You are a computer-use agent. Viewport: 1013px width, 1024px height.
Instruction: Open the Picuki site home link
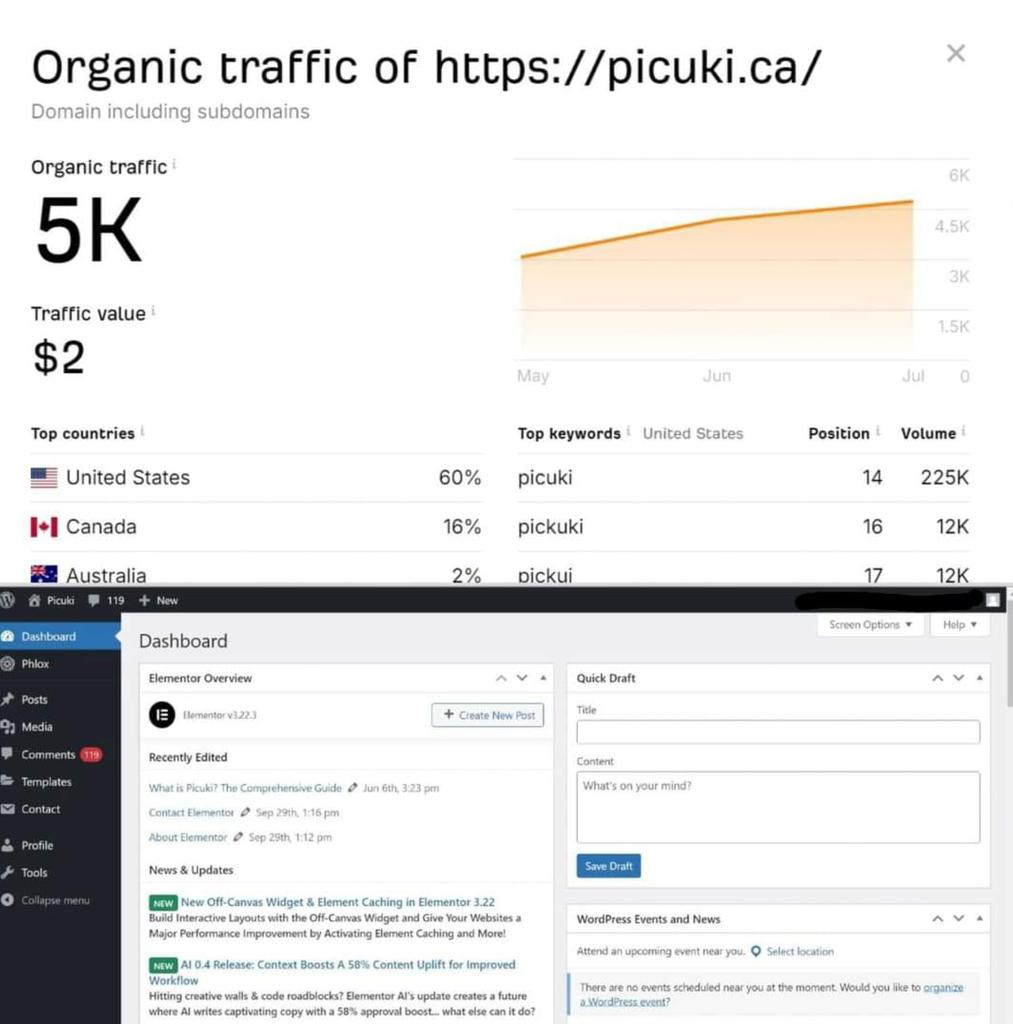(x=52, y=600)
